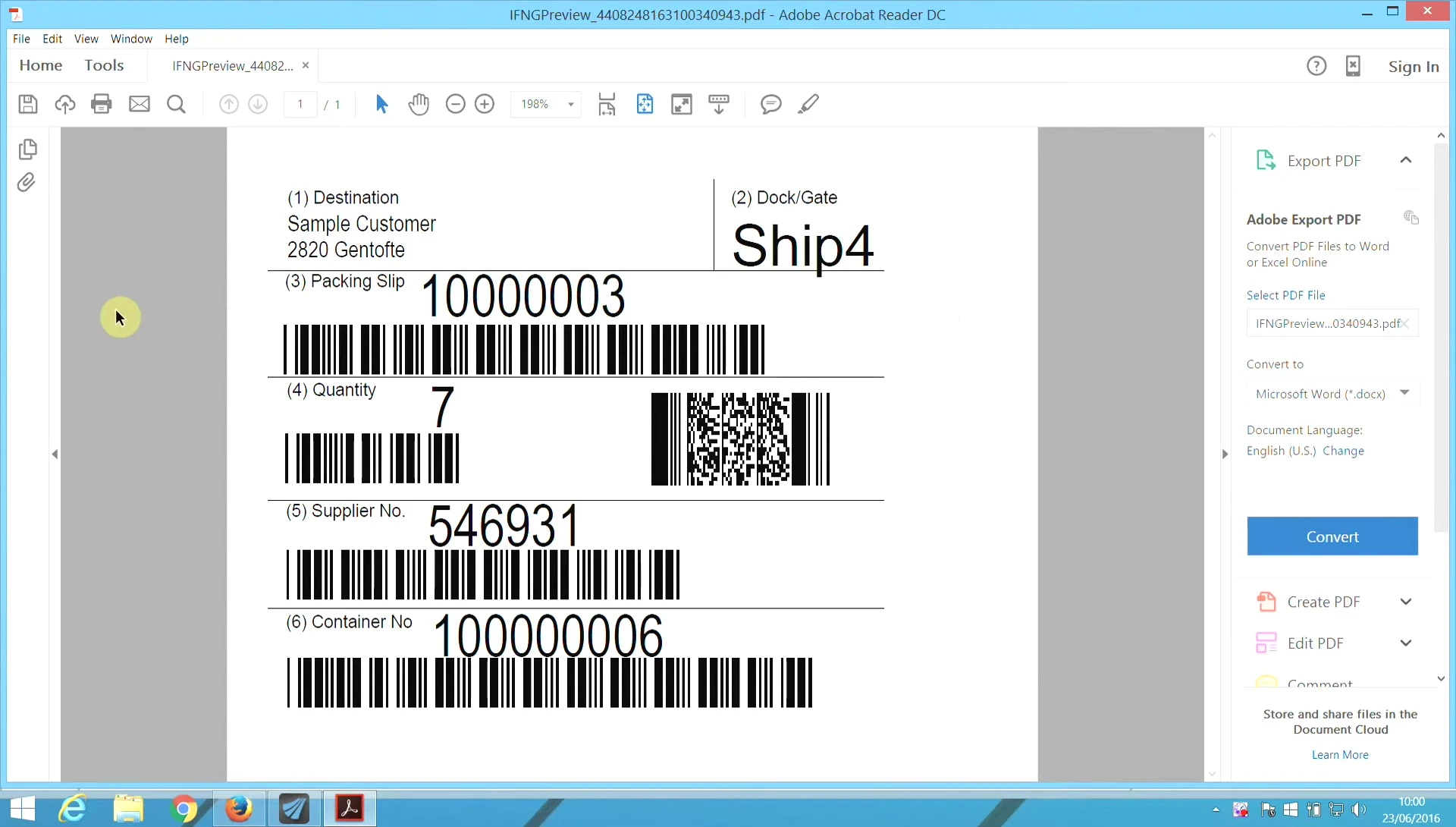Click the Change language link

pos(1343,451)
